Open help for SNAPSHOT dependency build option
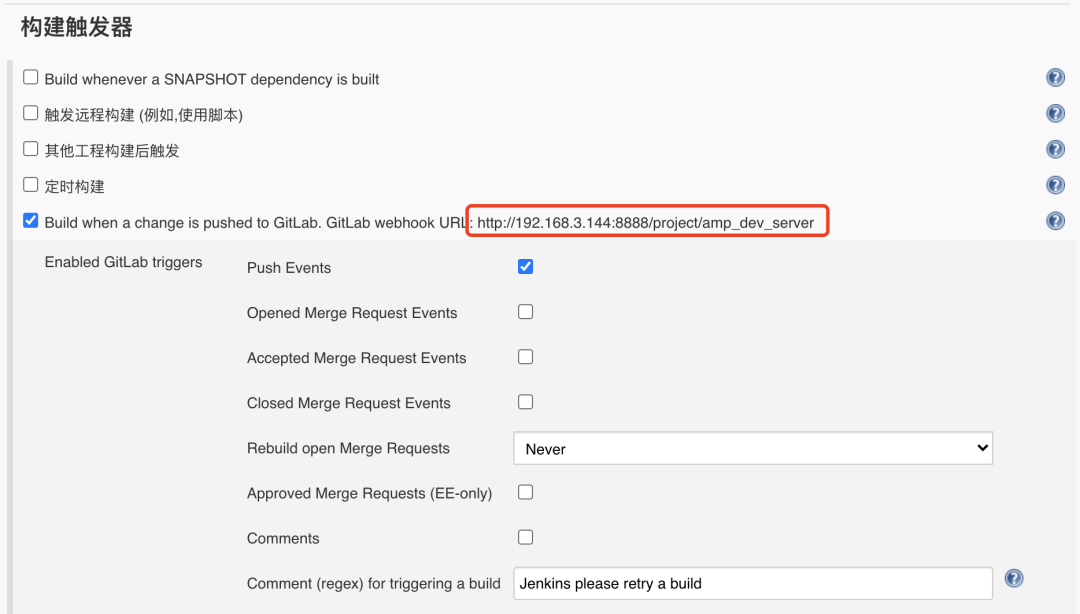The width and height of the screenshot is (1080, 614). 1055,78
